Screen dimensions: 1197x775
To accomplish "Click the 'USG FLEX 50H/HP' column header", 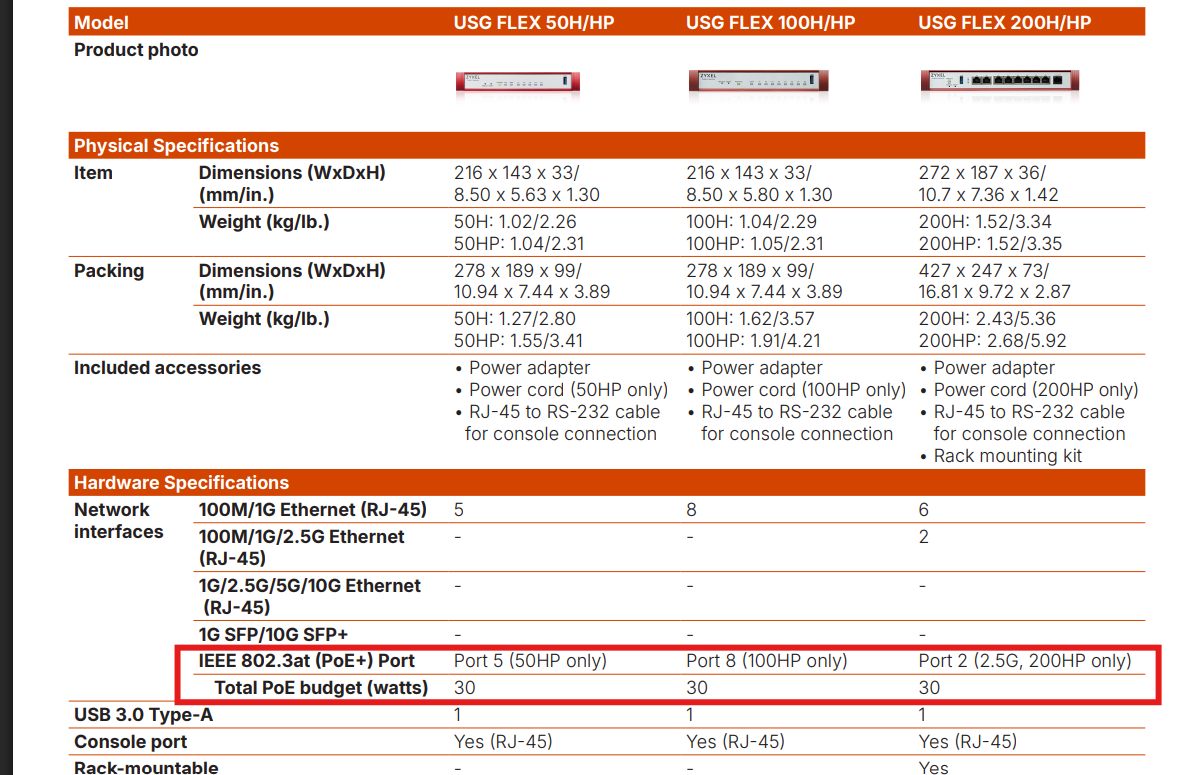I will [534, 23].
